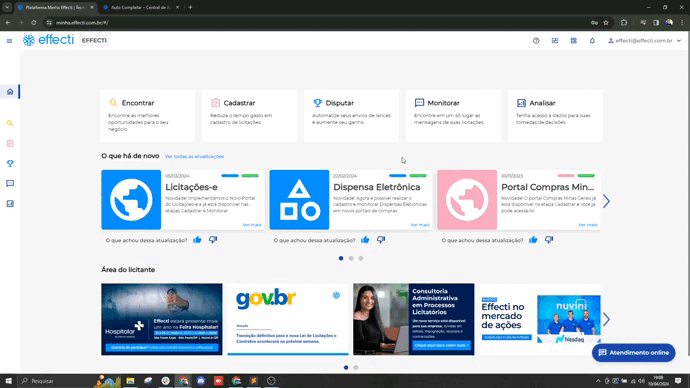Viewport: 690px width, 388px height.
Task: Open the Encontrar search icon in the sidebar
Action: (10, 123)
